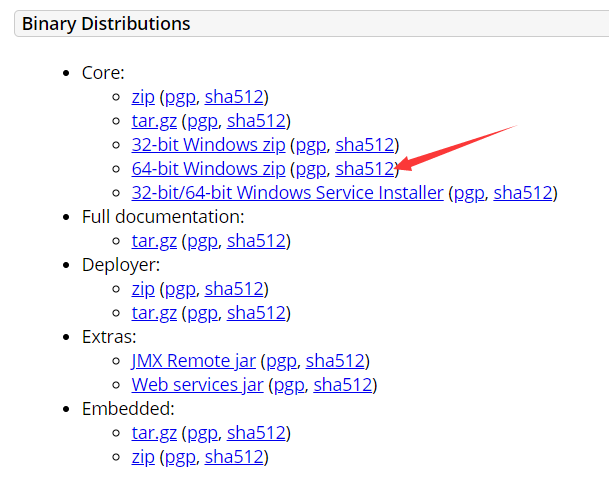This screenshot has height=491, width=609.
Task: Click the 'Deployer:' list label
Action: point(121,265)
